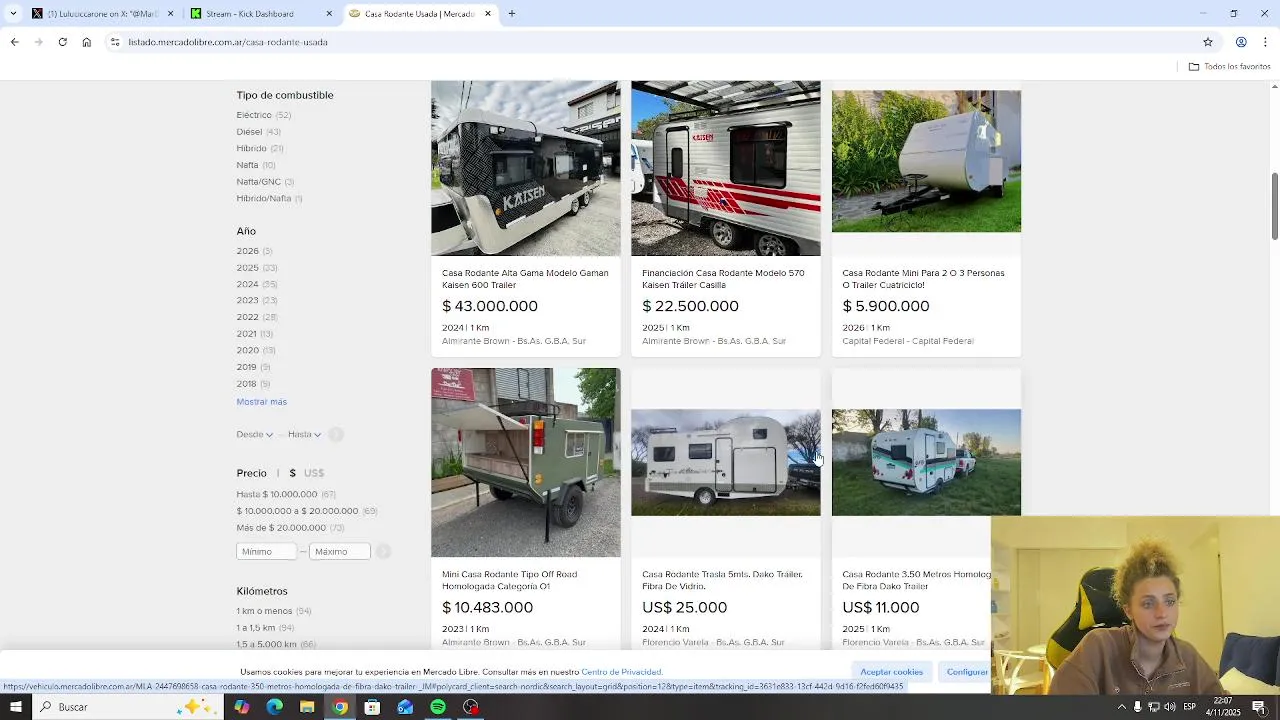Click the Máximo price field
Screen dimensions: 1280x720
click(x=340, y=552)
